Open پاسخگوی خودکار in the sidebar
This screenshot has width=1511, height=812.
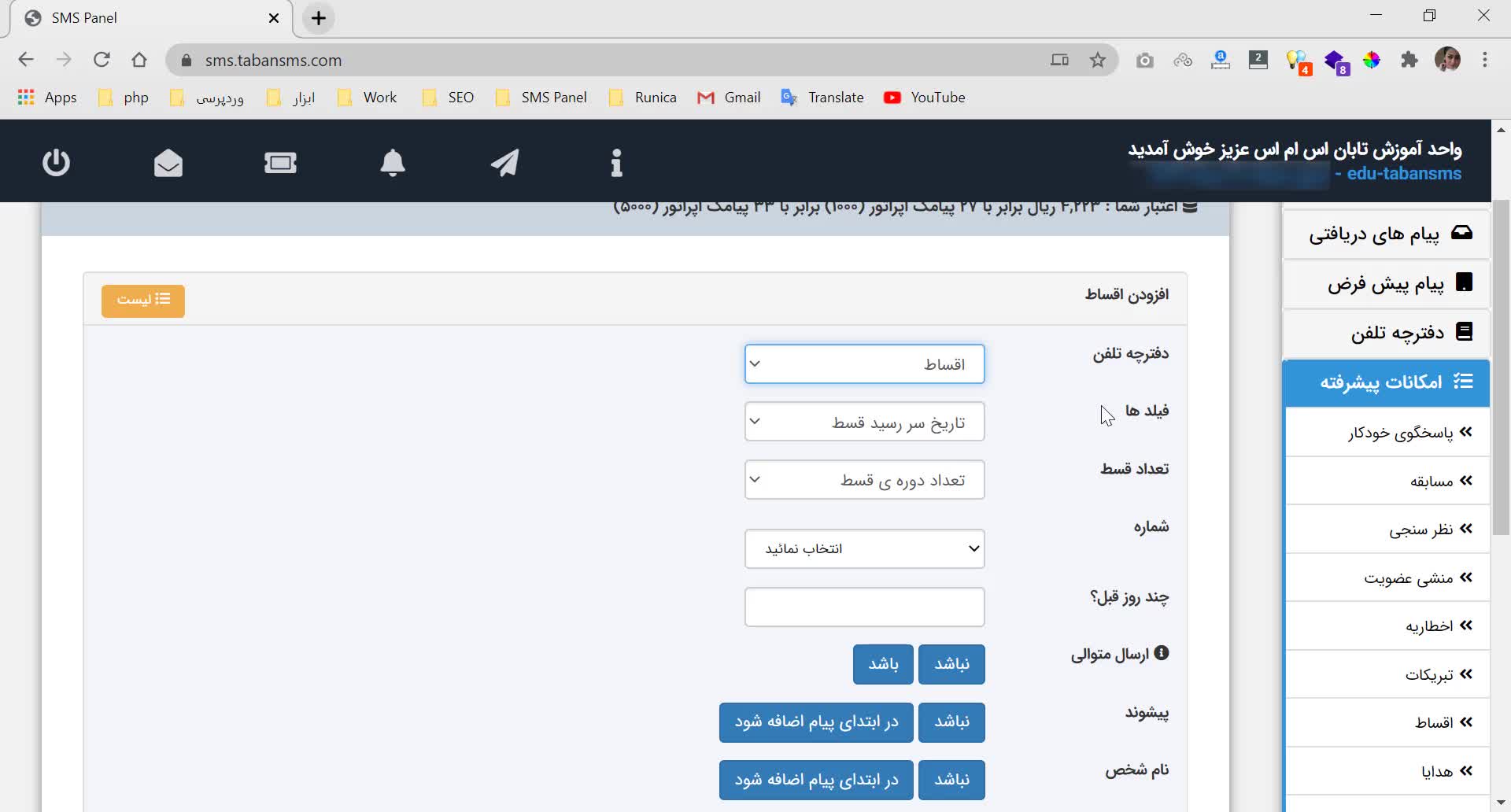(1399, 433)
